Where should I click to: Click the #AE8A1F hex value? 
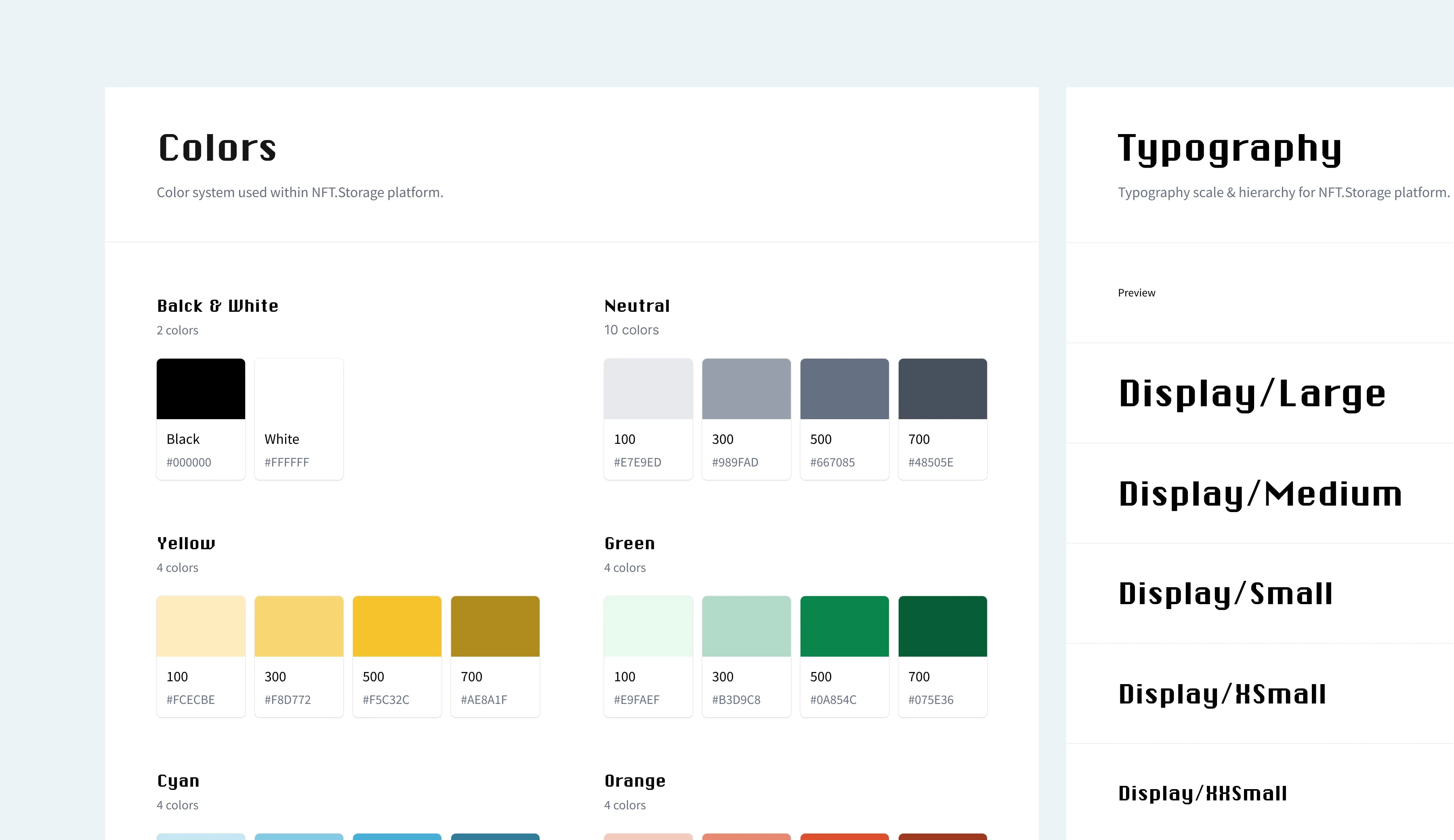[483, 700]
